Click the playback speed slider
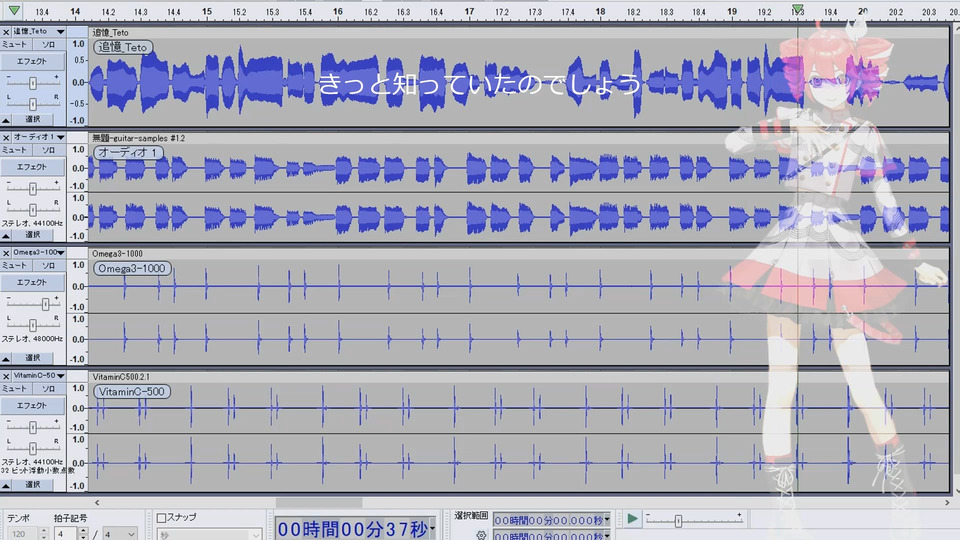The width and height of the screenshot is (960, 540). 694,520
